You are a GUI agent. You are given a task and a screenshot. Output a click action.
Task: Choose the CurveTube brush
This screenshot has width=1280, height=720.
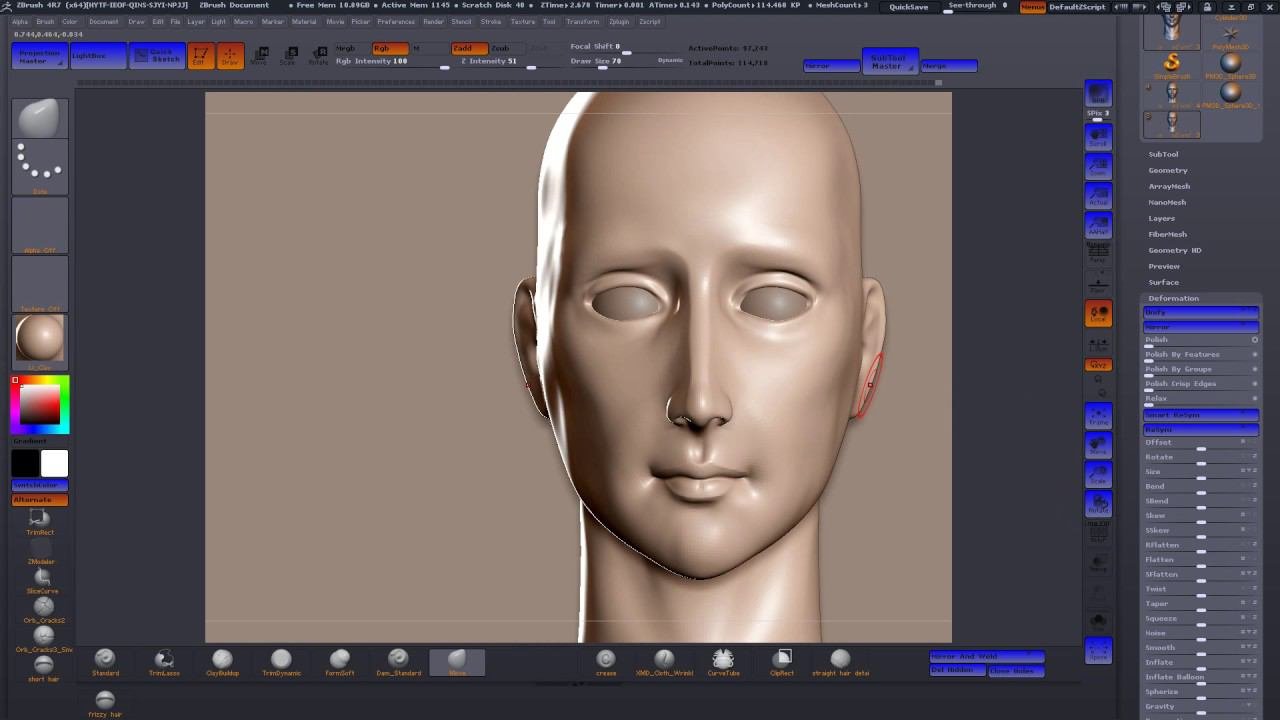[723, 660]
